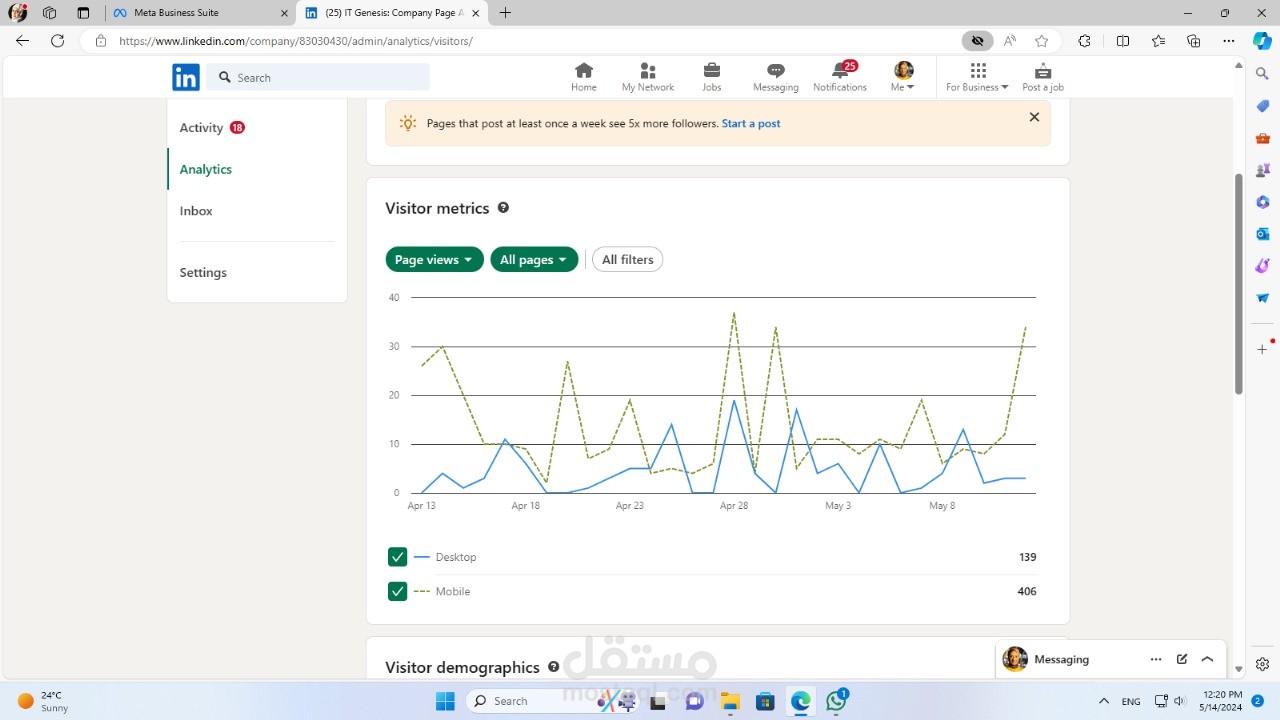Open Activity in the admin sidebar
Image resolution: width=1280 pixels, height=720 pixels.
click(x=201, y=127)
